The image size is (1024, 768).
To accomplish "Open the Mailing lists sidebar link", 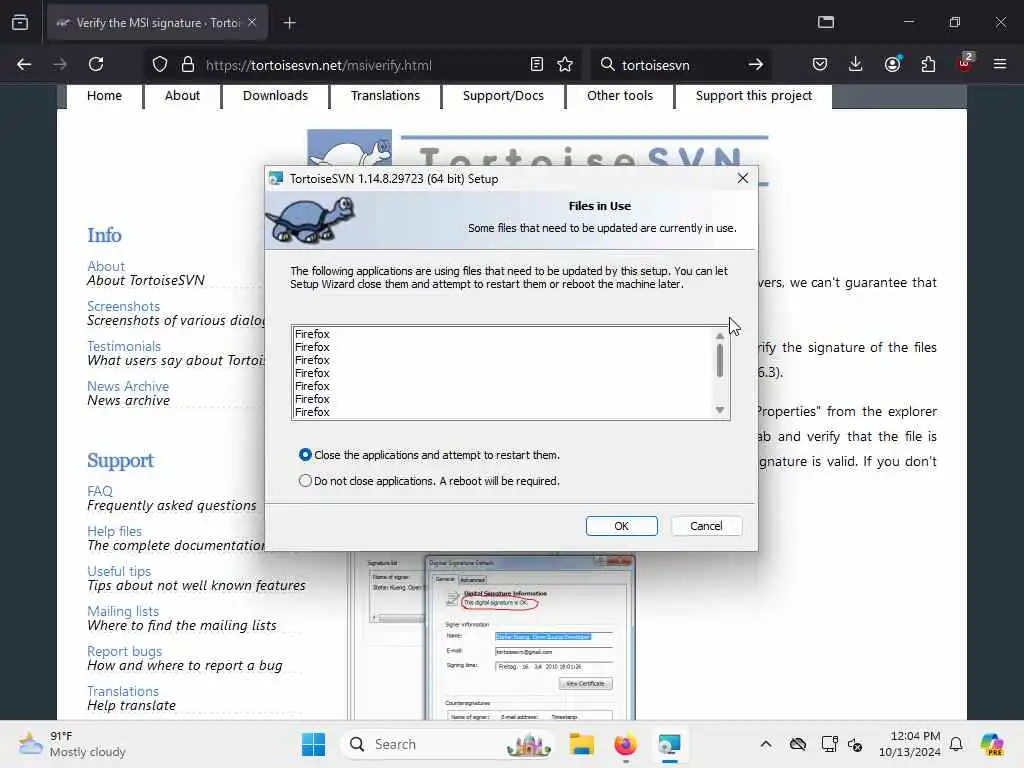I will pyautogui.click(x=123, y=611).
